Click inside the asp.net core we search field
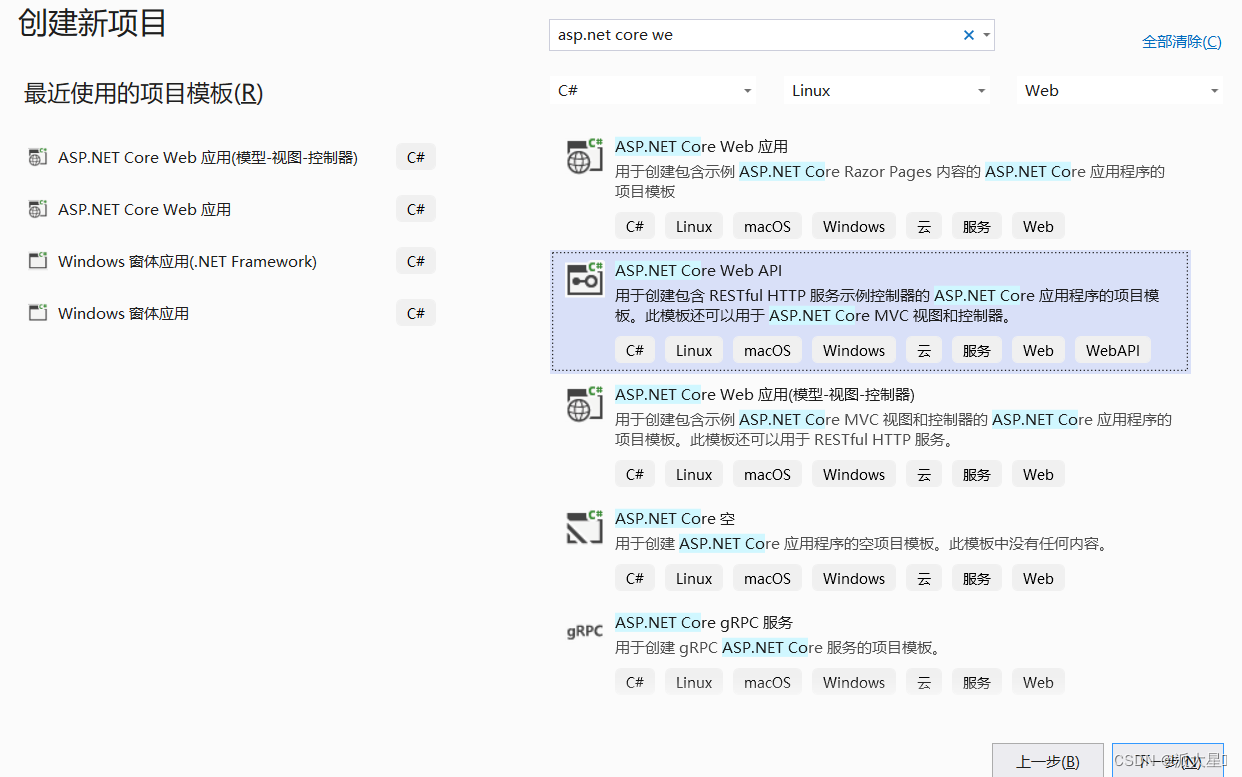The image size is (1242, 777). pos(750,34)
